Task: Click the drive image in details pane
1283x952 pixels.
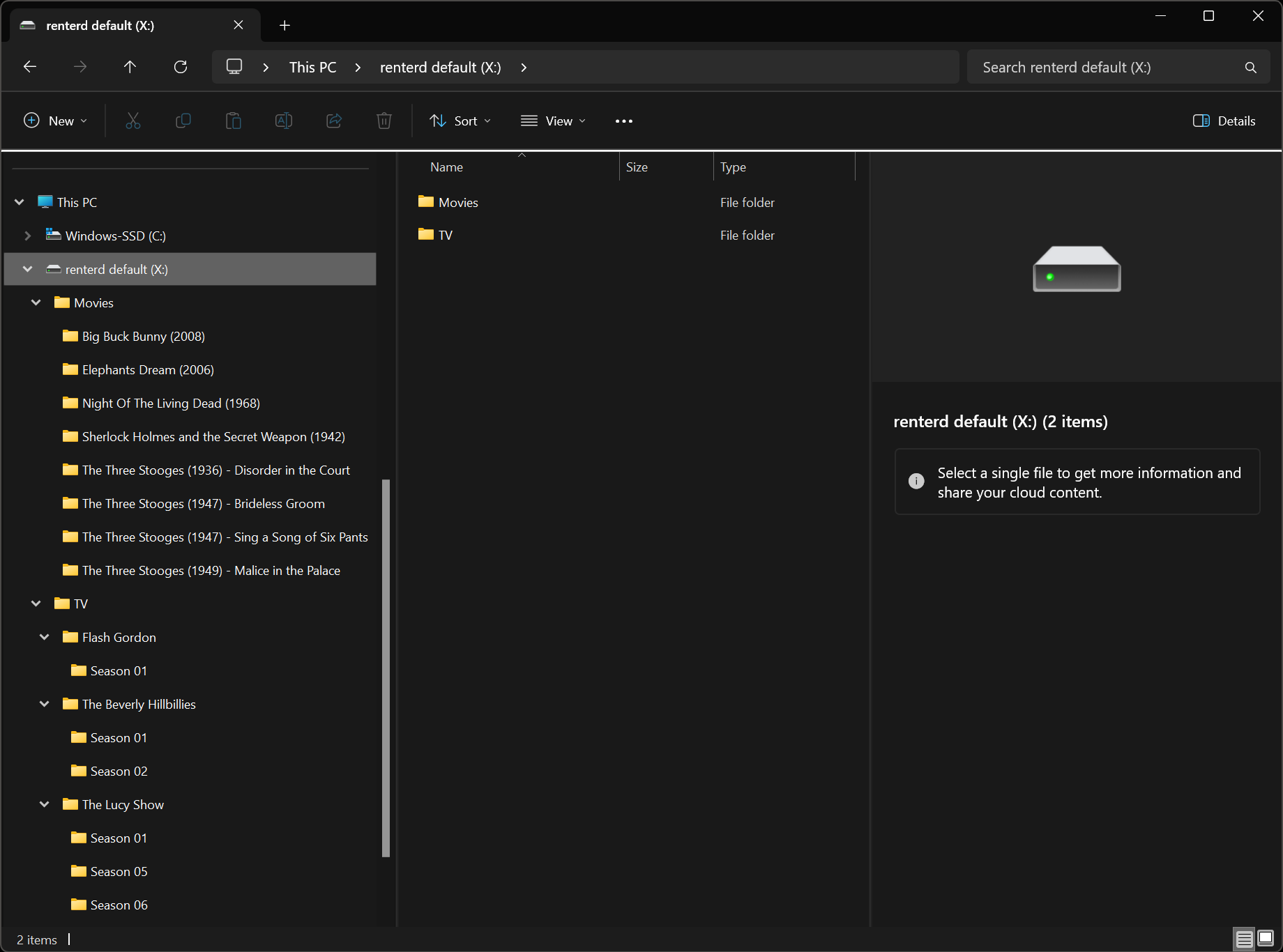Action: point(1077,268)
